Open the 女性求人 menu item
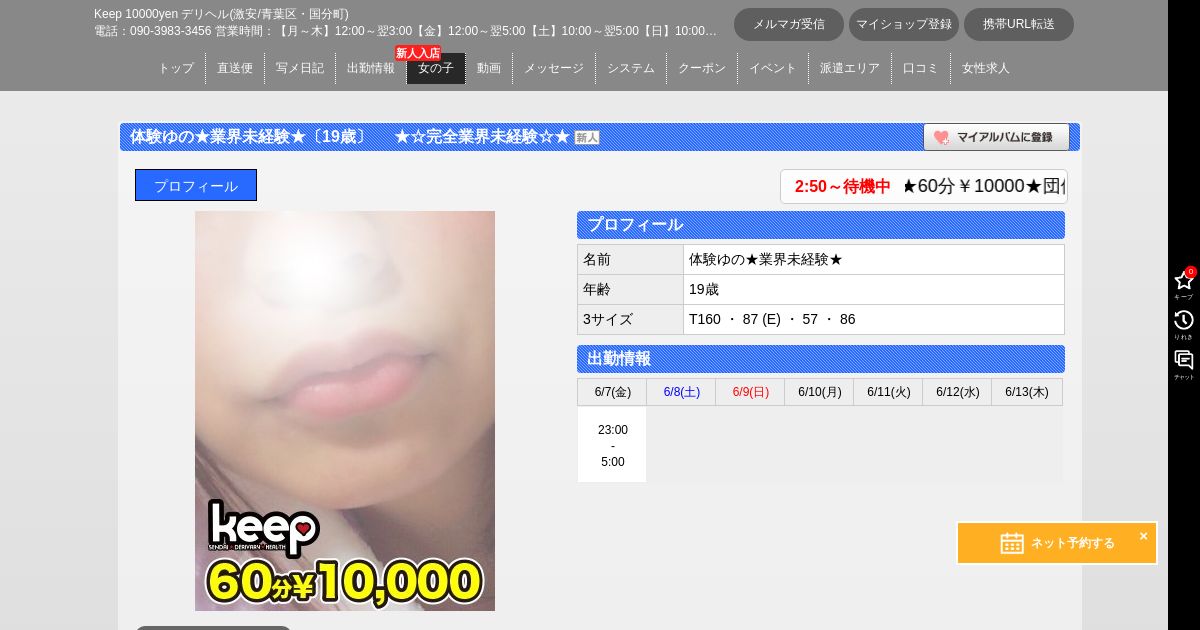The height and width of the screenshot is (630, 1200). tap(986, 68)
